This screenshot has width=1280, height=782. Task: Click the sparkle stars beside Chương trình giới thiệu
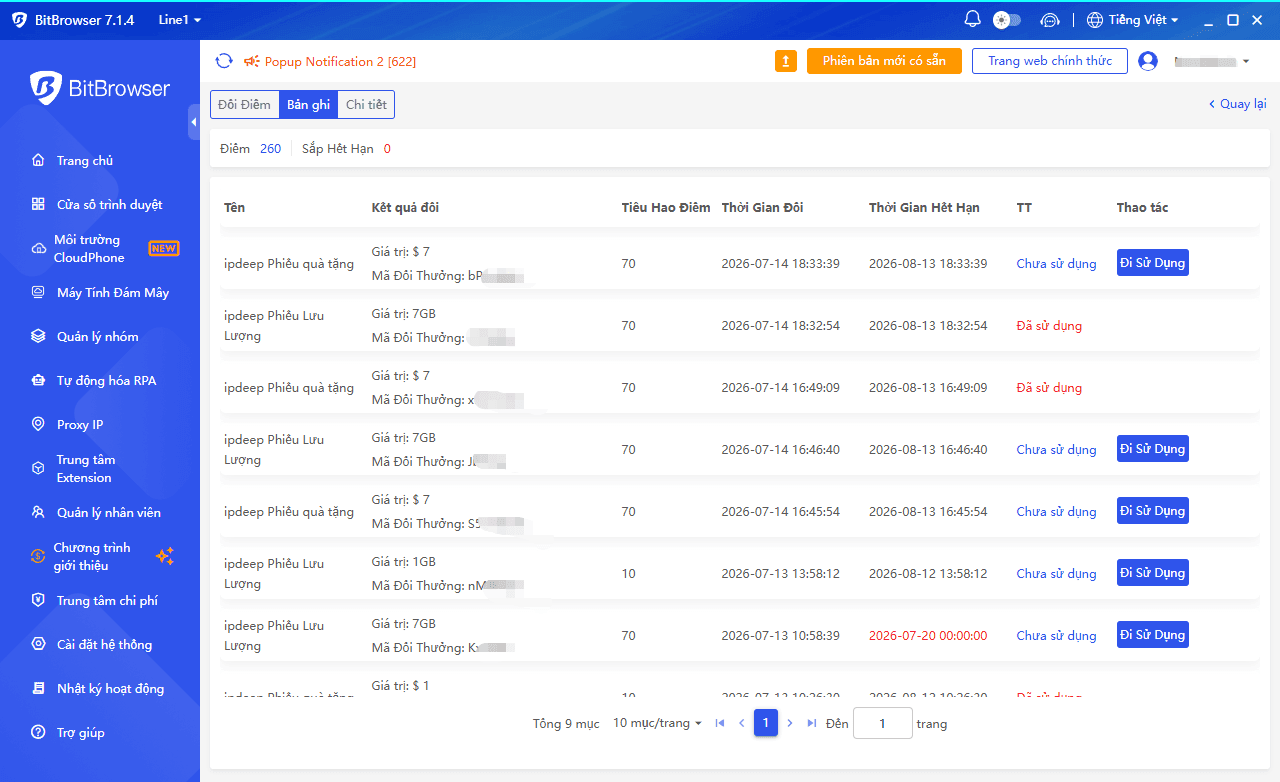[x=165, y=556]
